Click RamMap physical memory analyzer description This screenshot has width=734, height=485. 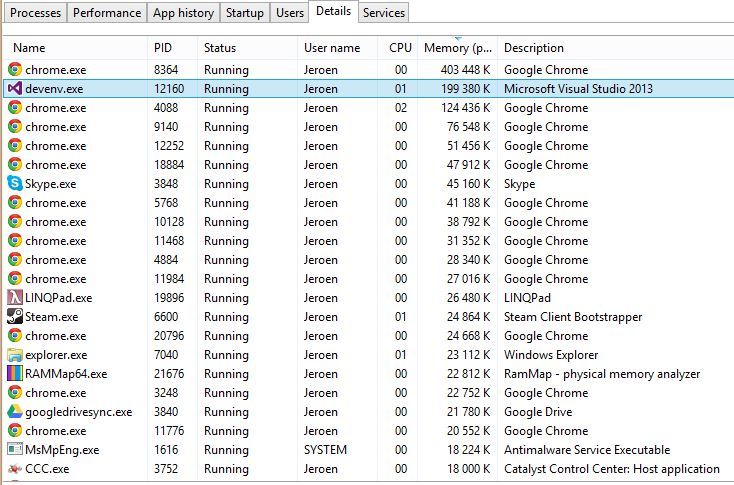tap(602, 374)
